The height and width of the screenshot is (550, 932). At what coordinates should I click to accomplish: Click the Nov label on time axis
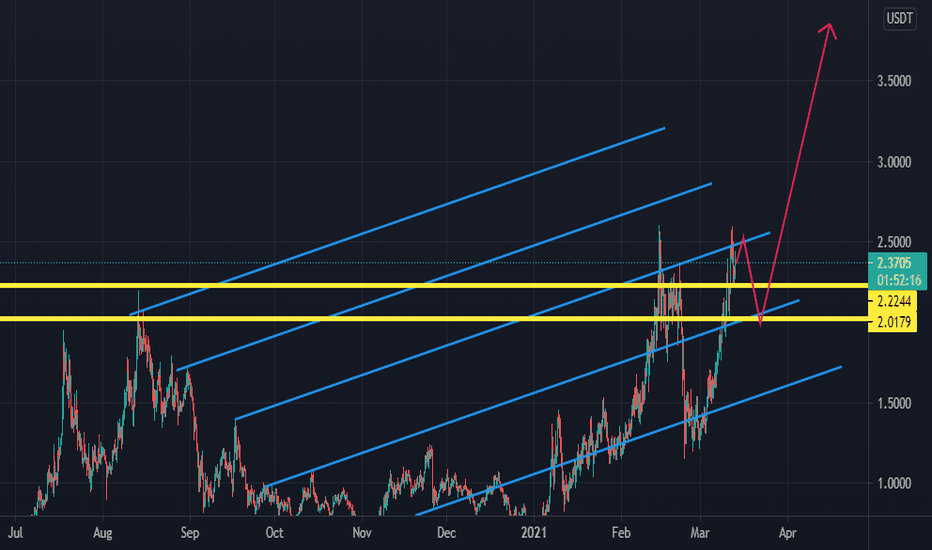[x=362, y=533]
